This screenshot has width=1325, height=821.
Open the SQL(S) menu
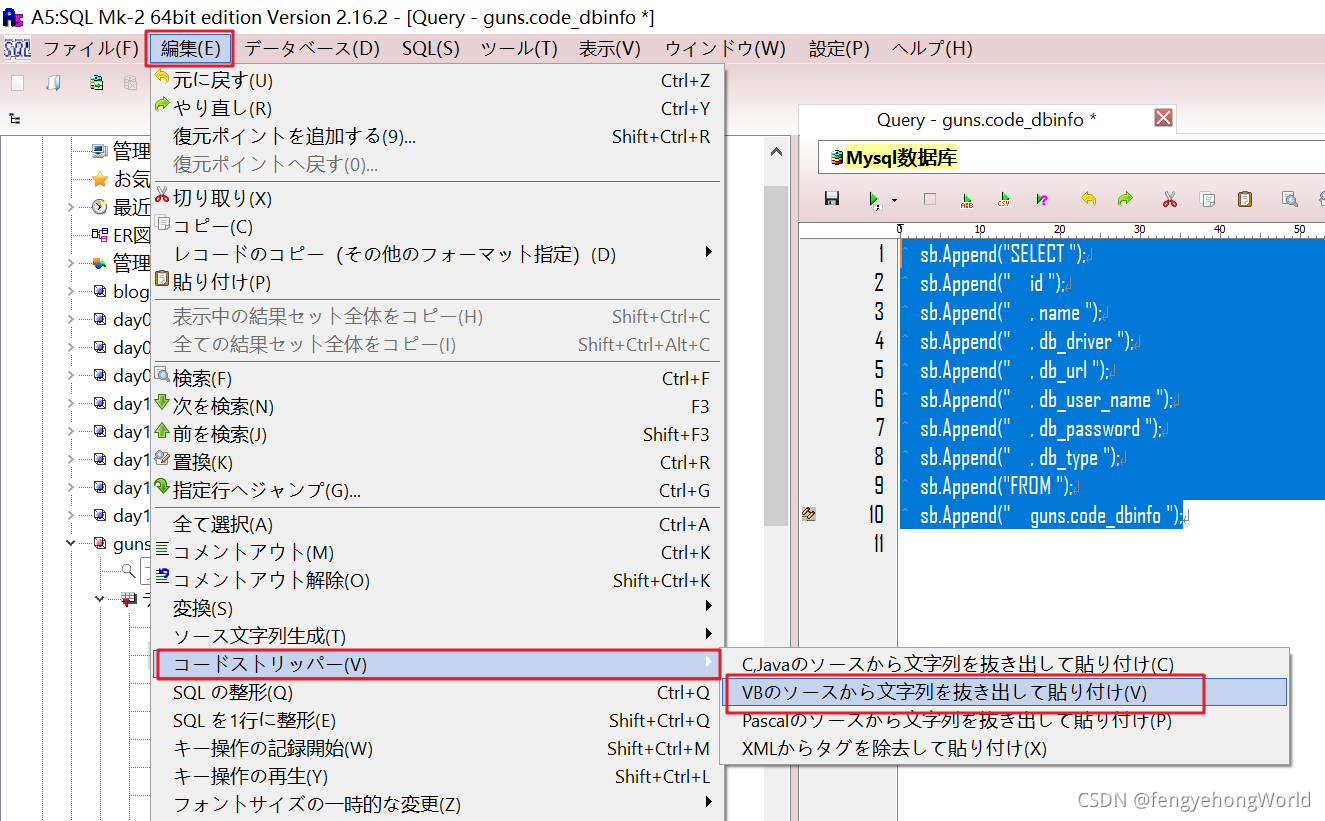431,48
